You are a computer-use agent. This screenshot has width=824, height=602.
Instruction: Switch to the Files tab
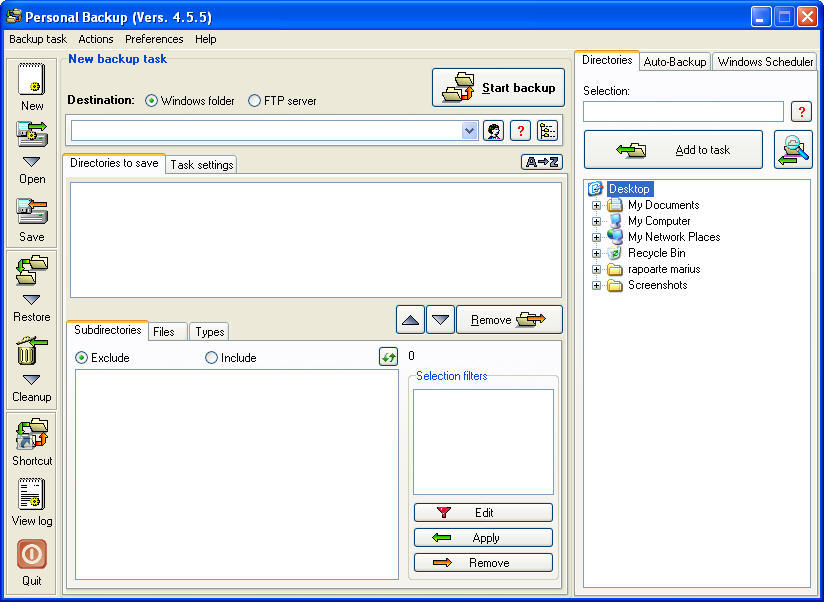(x=168, y=331)
